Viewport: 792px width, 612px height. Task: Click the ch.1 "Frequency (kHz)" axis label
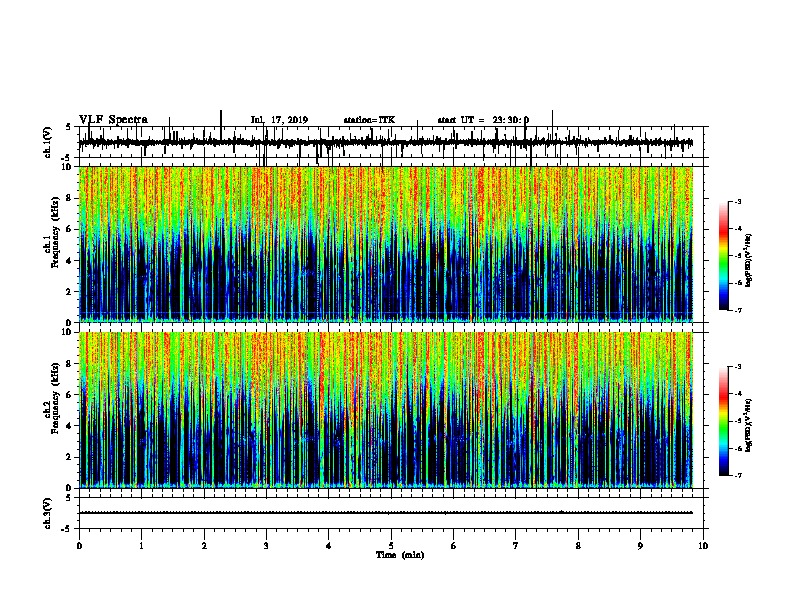click(55, 232)
